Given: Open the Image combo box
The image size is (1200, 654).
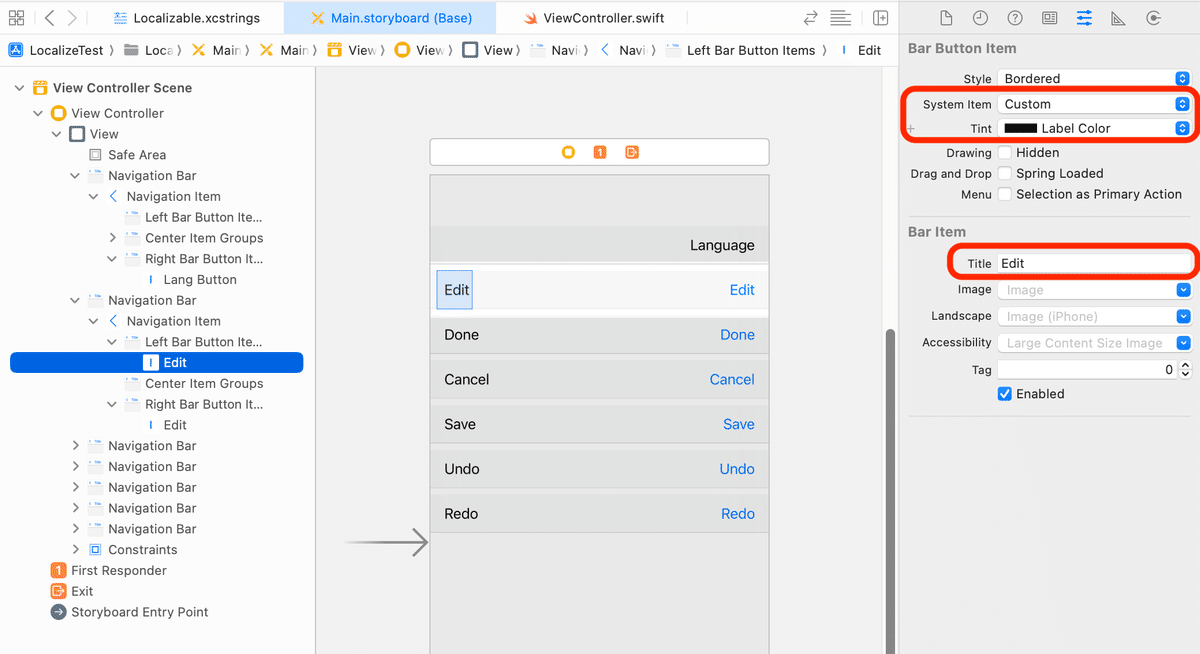Looking at the screenshot, I should [1094, 290].
